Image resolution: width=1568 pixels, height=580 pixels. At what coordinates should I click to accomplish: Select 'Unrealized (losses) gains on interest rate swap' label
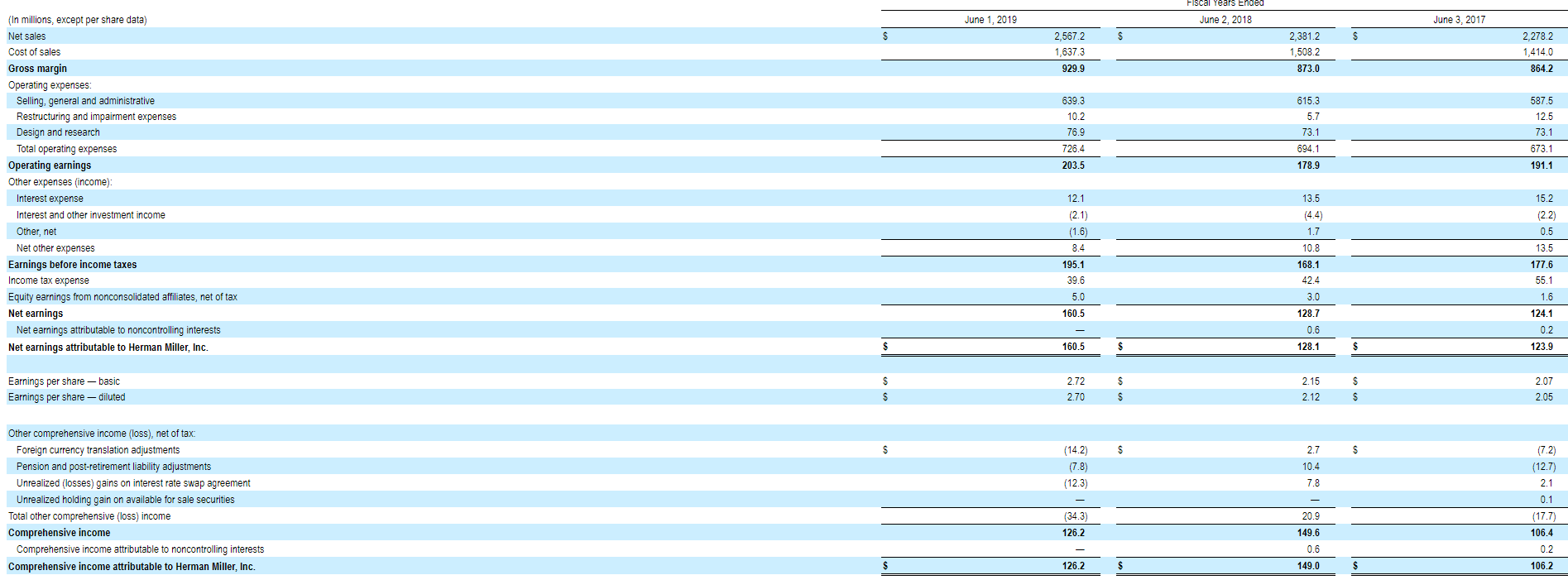(133, 483)
